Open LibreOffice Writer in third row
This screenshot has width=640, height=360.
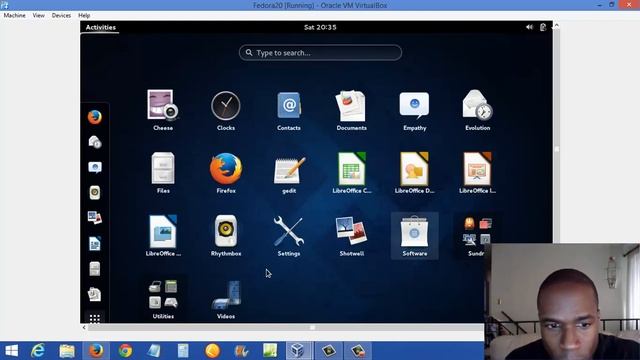[x=163, y=236]
